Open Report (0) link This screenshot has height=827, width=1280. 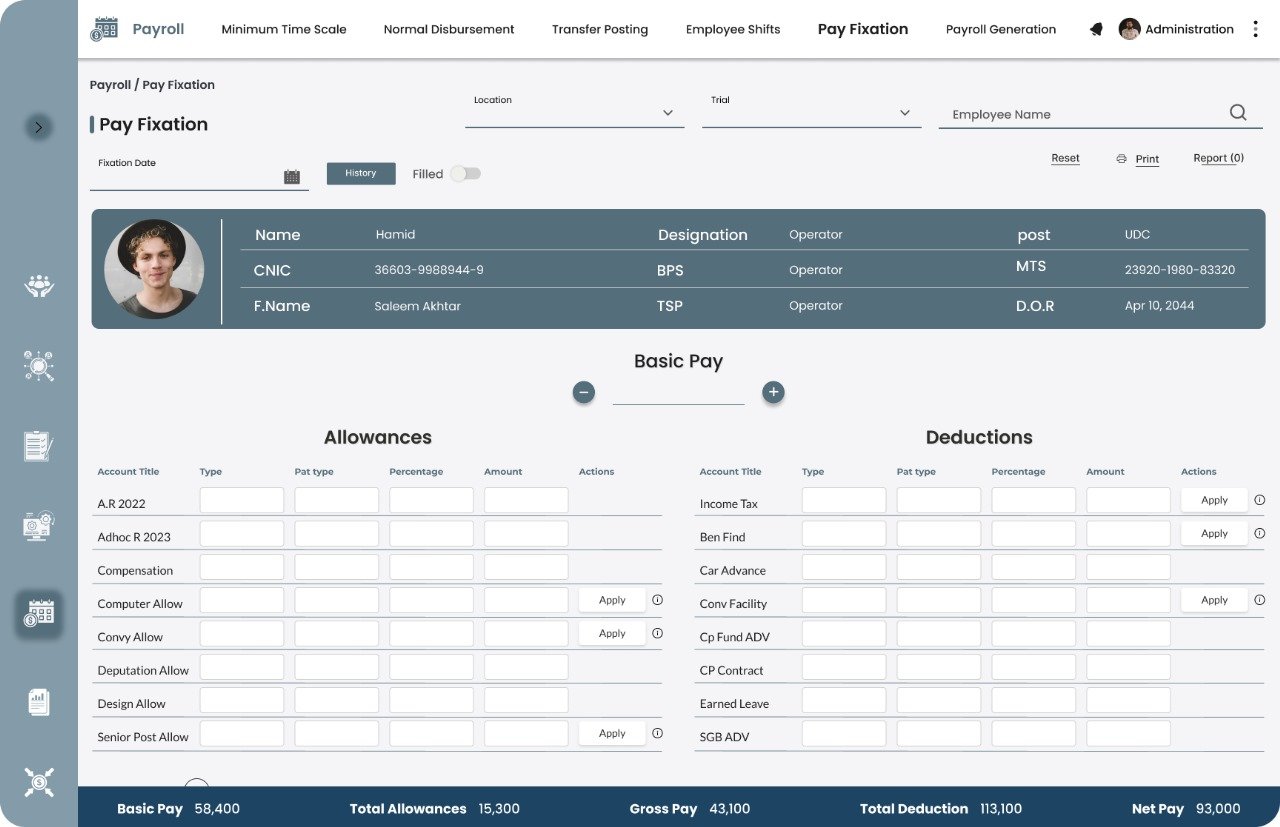coord(1218,158)
